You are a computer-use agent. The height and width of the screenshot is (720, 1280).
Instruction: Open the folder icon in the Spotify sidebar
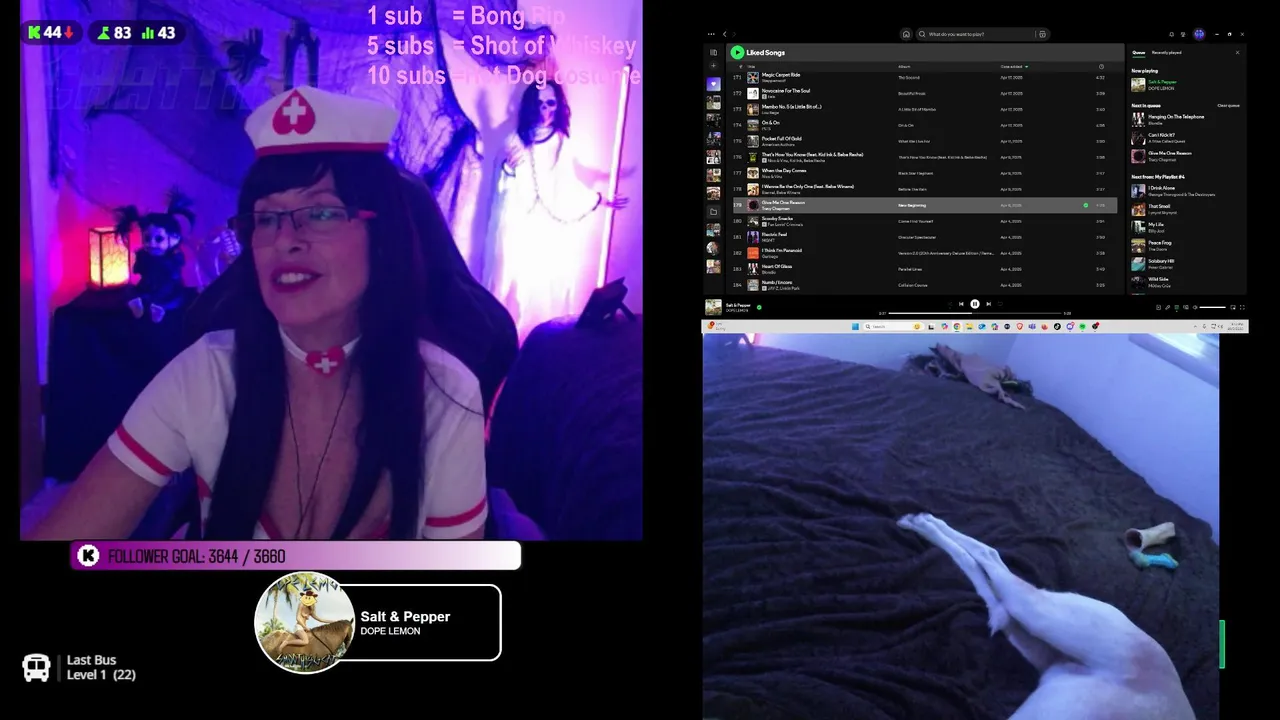713,212
